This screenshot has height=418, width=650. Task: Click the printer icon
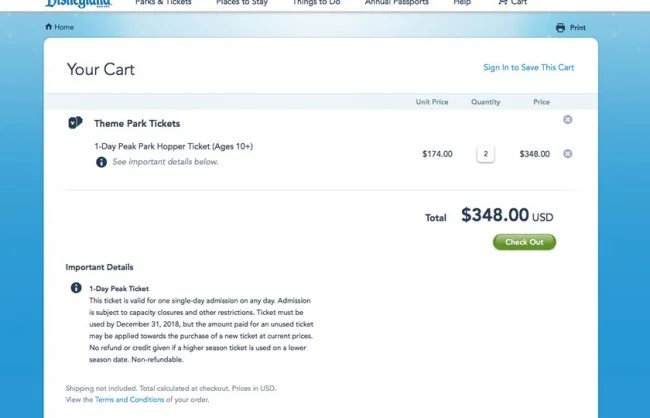(560, 28)
